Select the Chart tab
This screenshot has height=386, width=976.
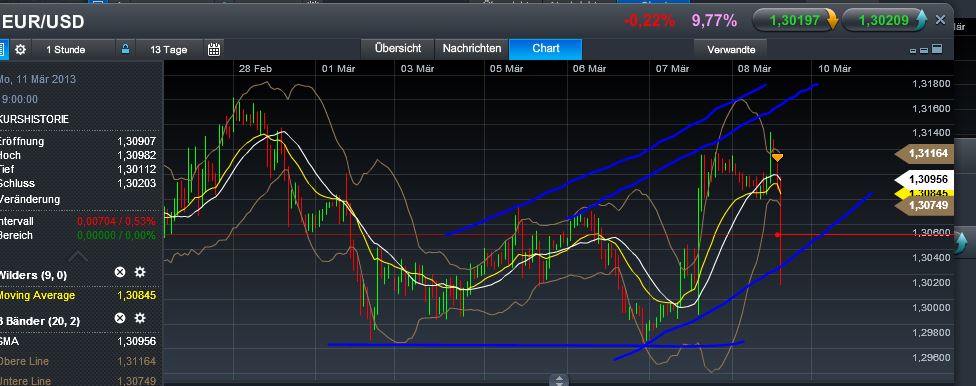(x=545, y=49)
